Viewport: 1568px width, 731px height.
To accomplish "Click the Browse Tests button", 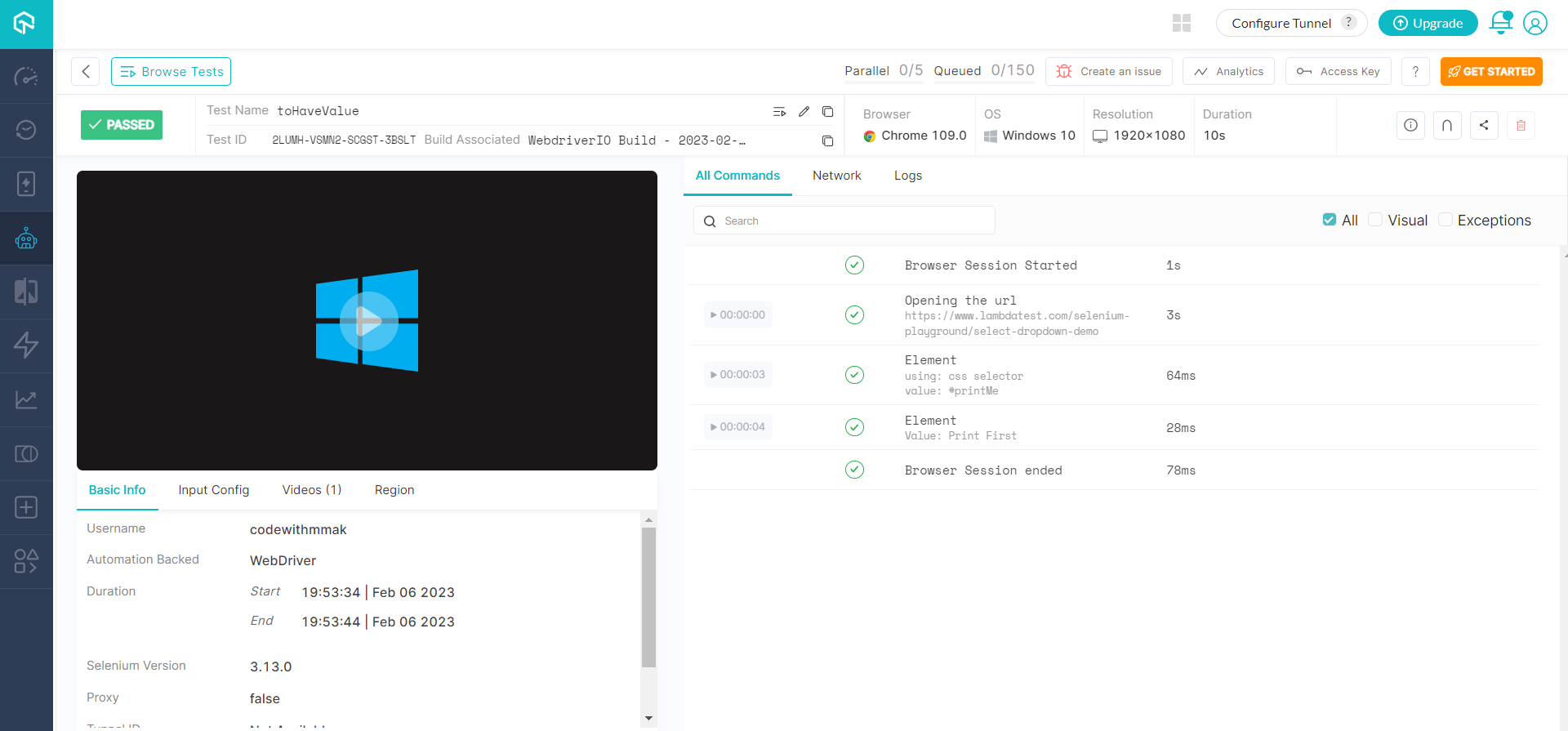I will point(171,72).
